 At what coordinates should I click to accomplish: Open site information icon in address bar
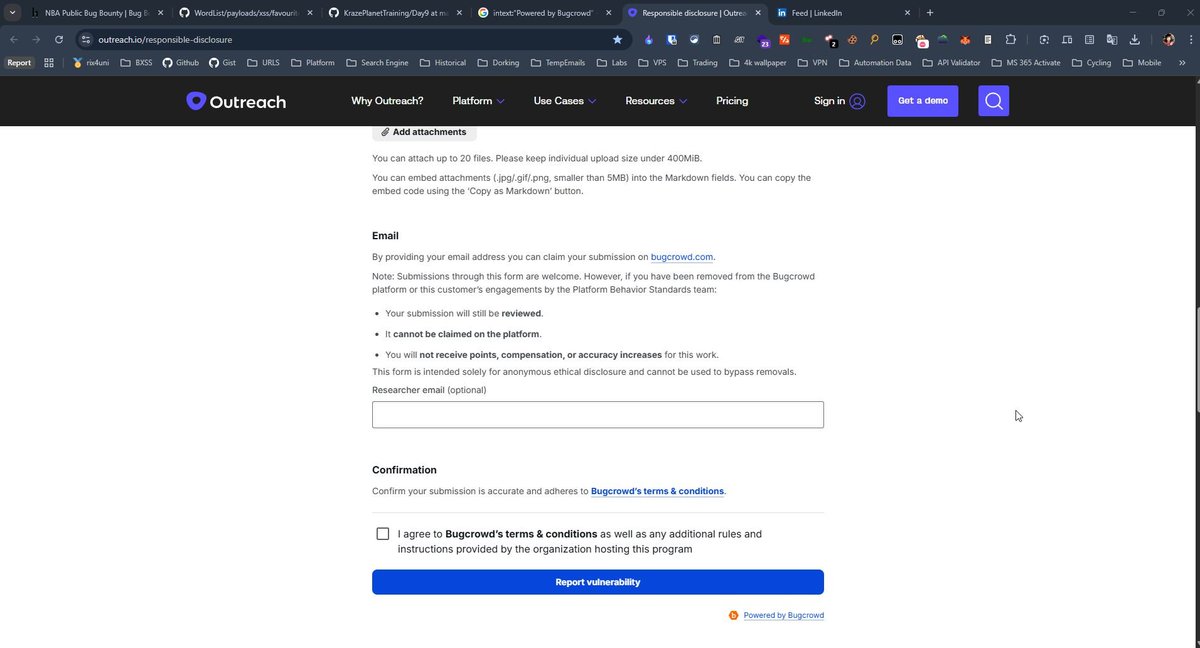pos(86,39)
